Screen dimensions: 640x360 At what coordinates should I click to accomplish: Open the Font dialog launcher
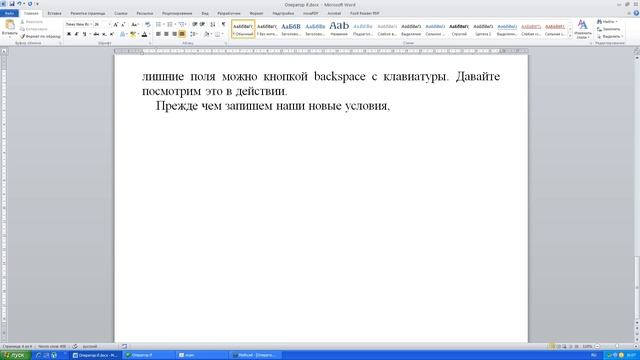(150, 43)
